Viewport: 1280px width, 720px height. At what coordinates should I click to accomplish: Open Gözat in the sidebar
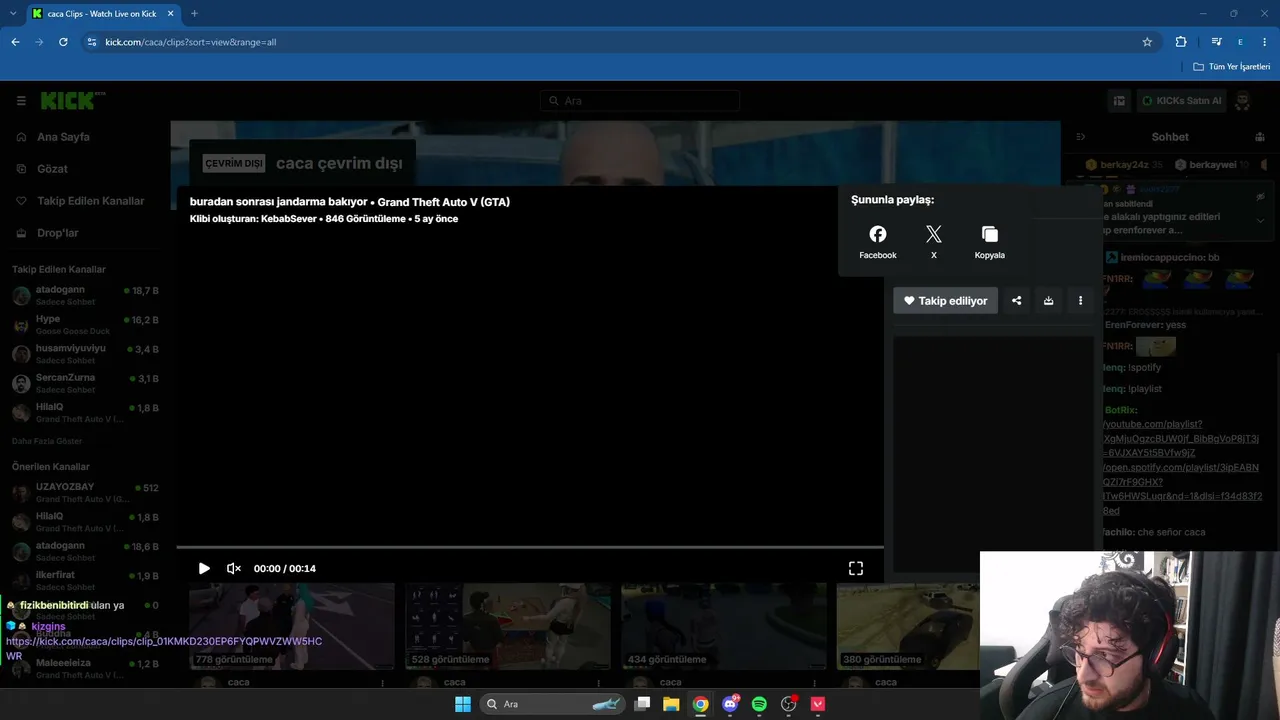tap(52, 169)
